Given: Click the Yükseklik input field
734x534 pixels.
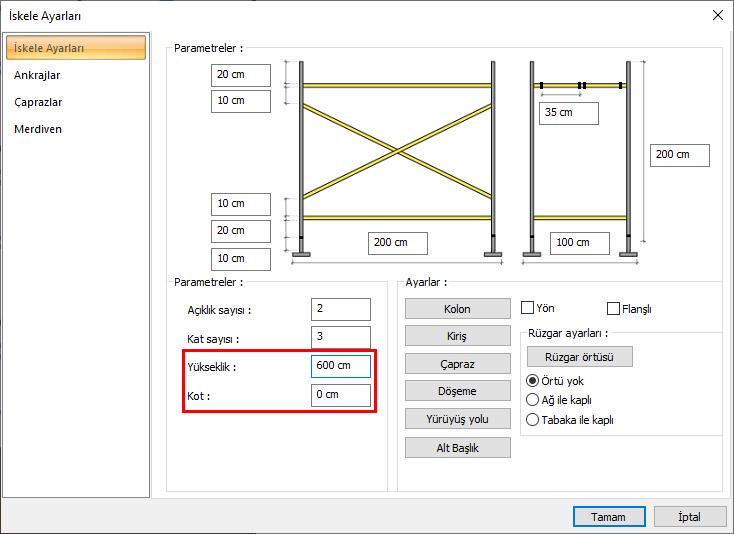Looking at the screenshot, I should coord(340,366).
